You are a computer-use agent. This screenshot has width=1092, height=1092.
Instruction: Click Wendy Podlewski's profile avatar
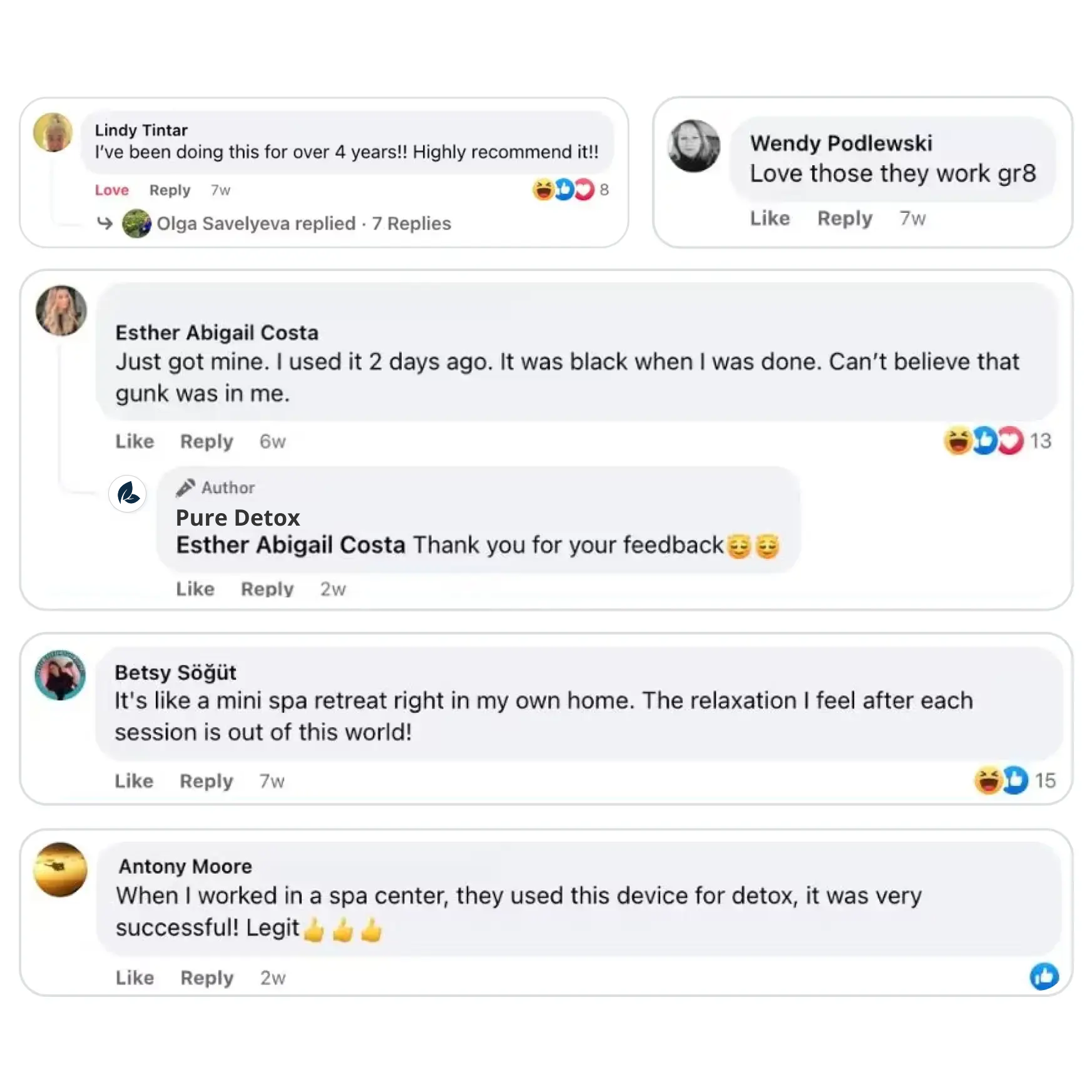tap(693, 146)
